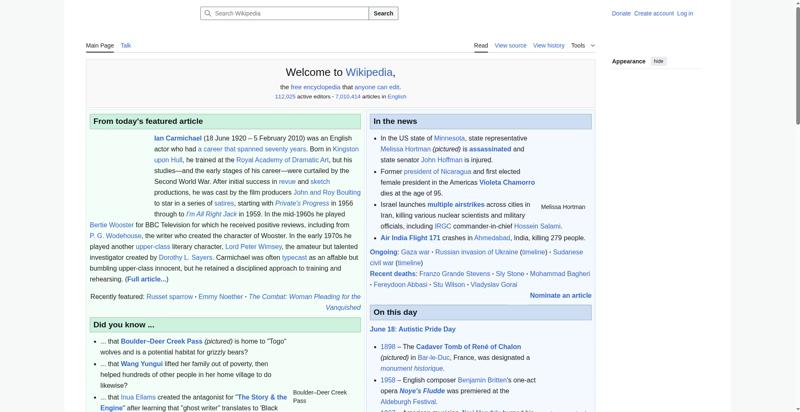Open the I'm All Right Jack link
Screen dimensions: 800x412
click(x=211, y=214)
